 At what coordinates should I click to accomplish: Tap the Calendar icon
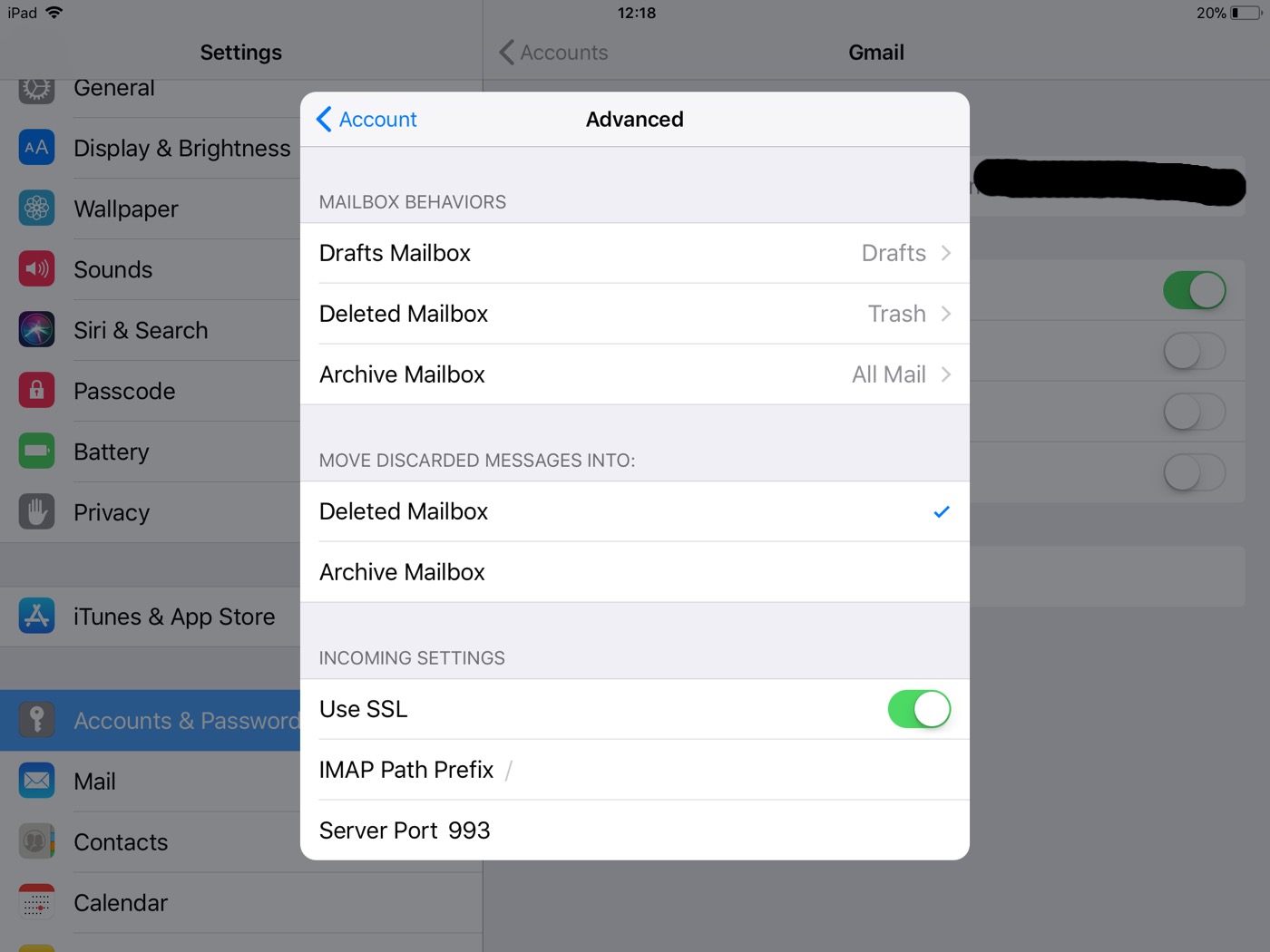tap(36, 903)
